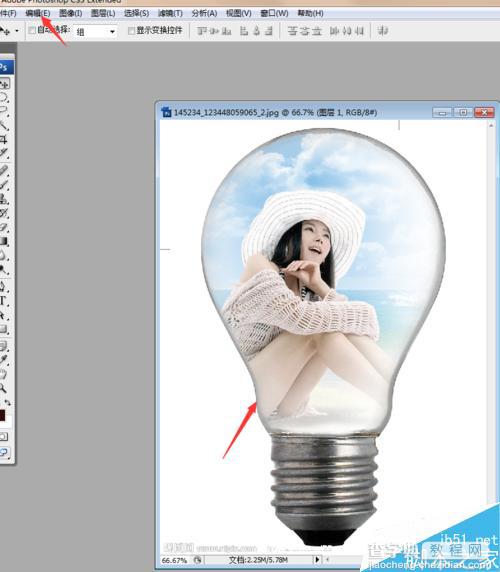
Task: Click Align Bottom Edges in options bar
Action: pos(226,31)
